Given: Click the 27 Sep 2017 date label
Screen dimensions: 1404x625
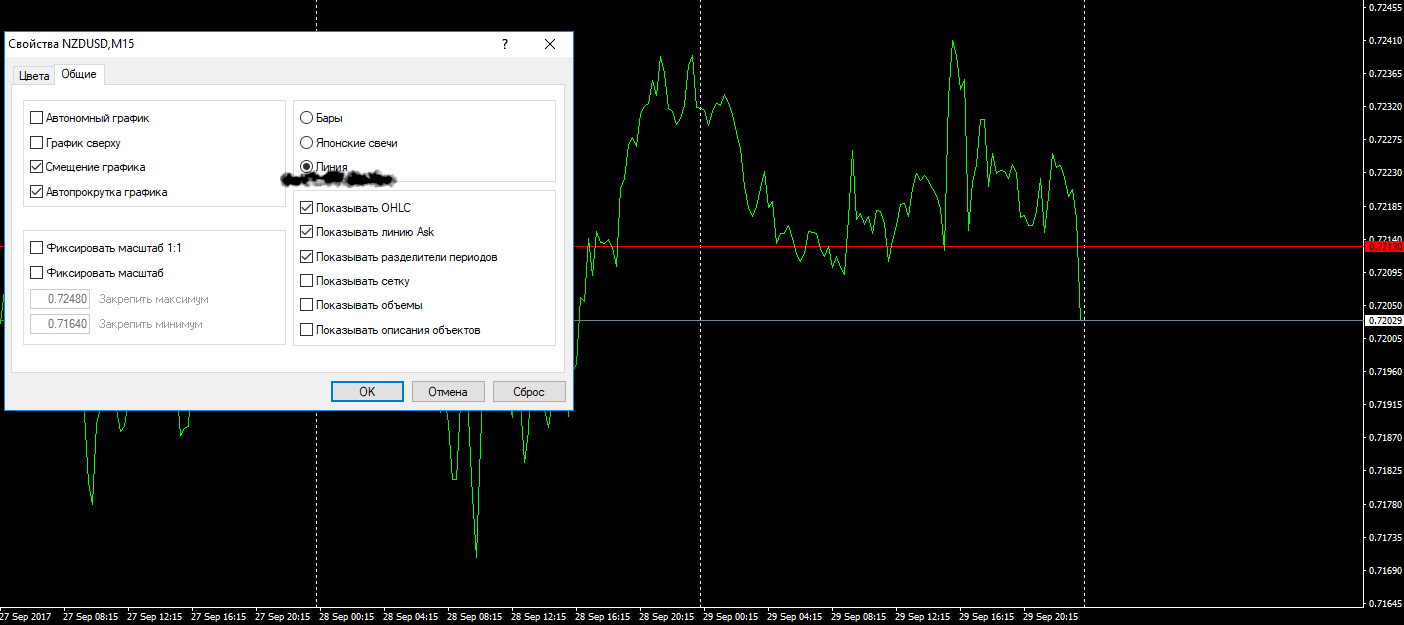Looking at the screenshot, I should tap(26, 617).
